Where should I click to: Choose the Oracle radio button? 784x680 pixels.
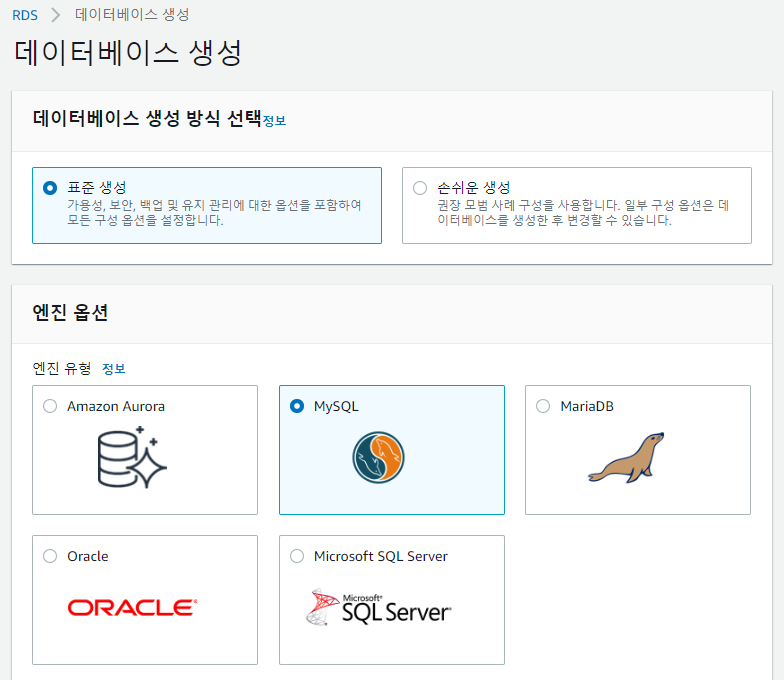click(x=50, y=556)
